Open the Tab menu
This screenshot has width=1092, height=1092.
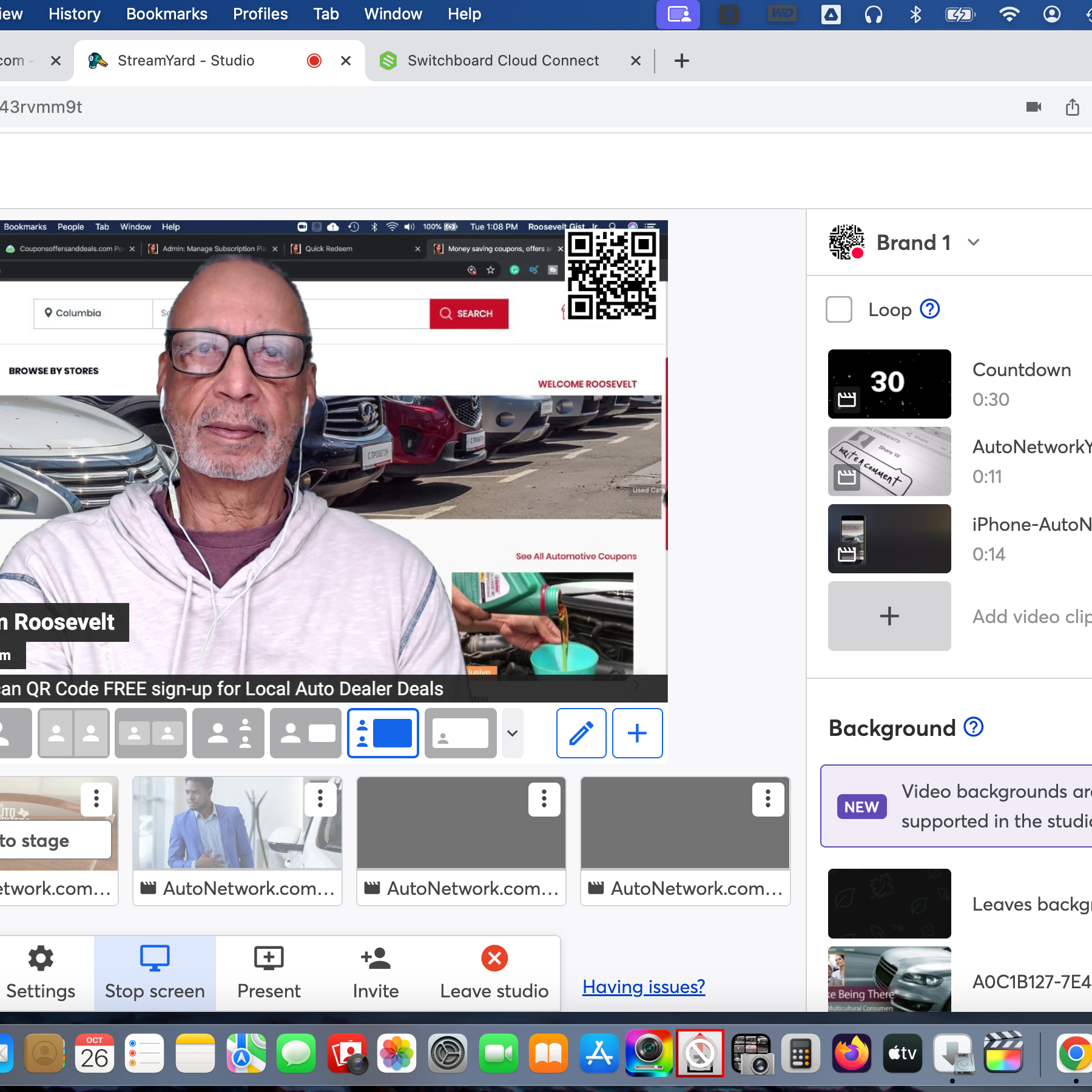(326, 14)
